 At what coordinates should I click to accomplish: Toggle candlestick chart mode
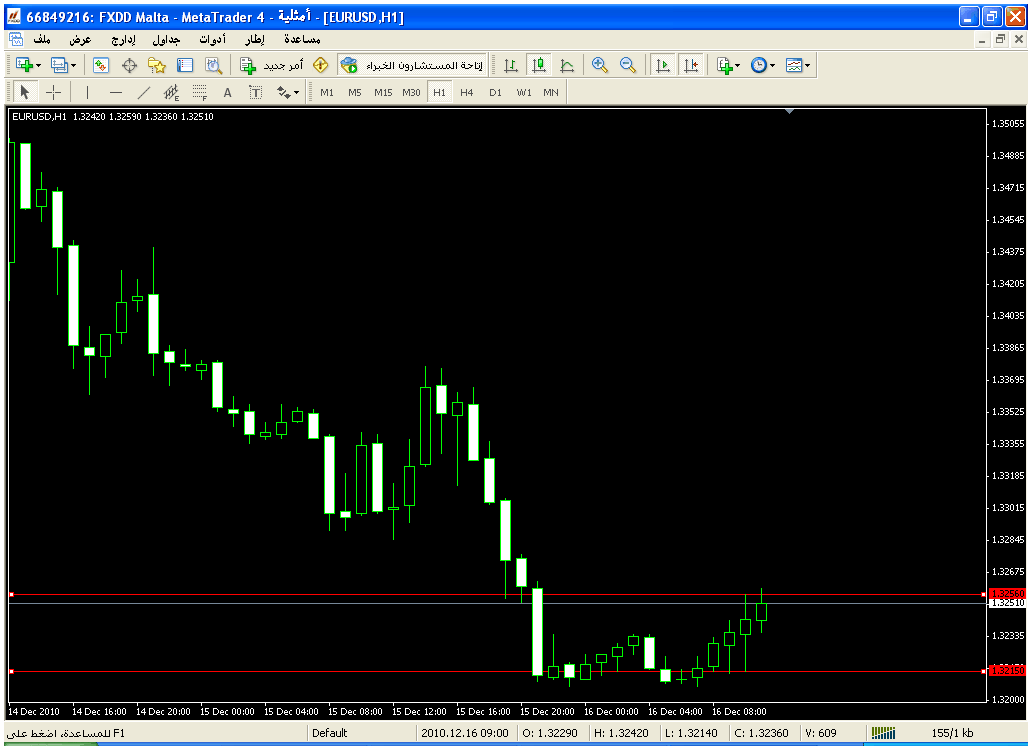(539, 65)
